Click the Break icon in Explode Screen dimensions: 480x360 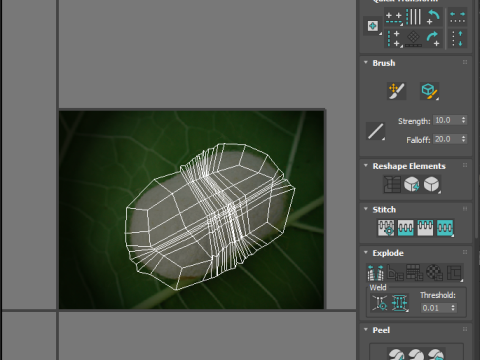click(x=375, y=273)
